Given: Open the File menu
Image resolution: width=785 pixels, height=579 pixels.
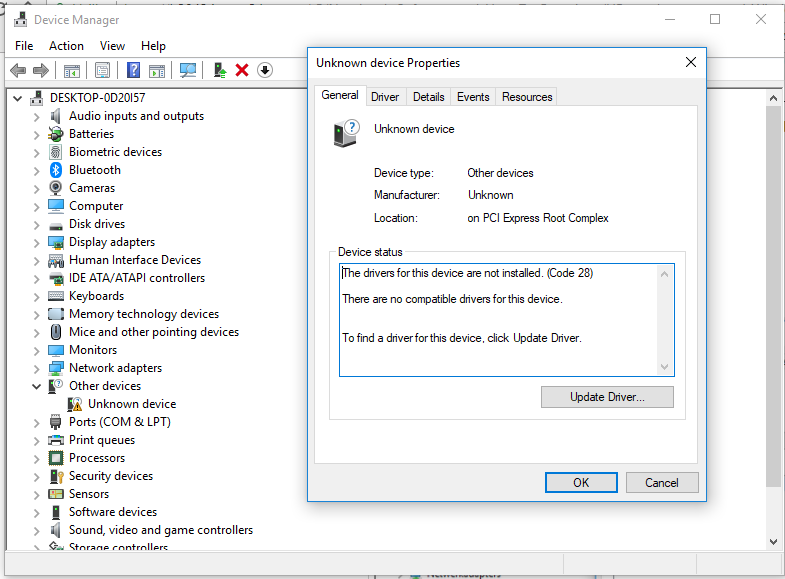Looking at the screenshot, I should point(24,46).
